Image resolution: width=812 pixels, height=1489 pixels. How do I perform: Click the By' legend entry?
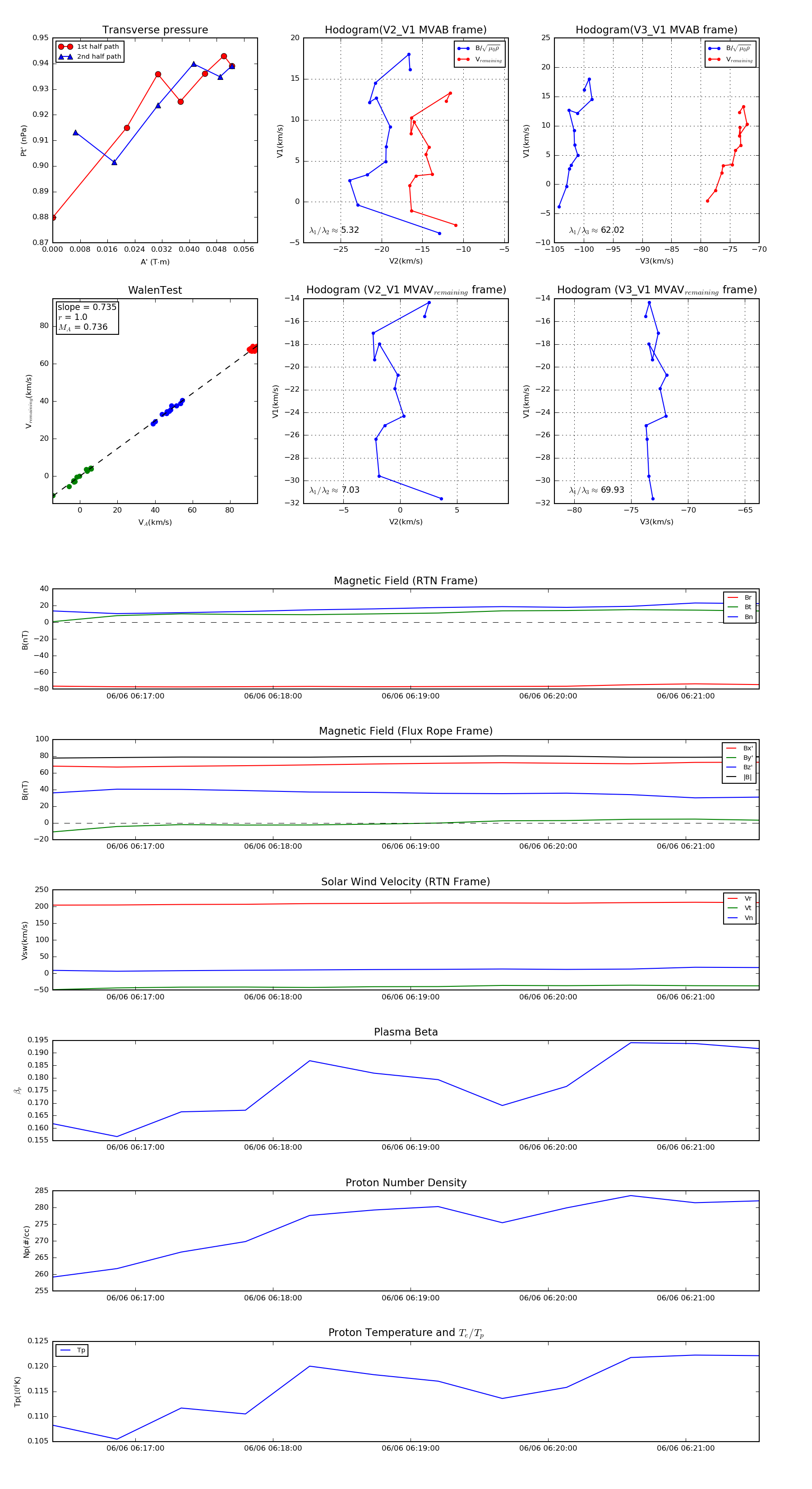(739, 758)
